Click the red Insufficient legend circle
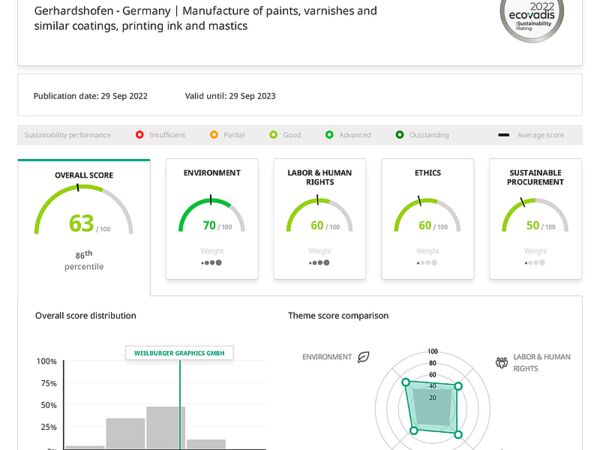600x450 pixels. pyautogui.click(x=140, y=135)
